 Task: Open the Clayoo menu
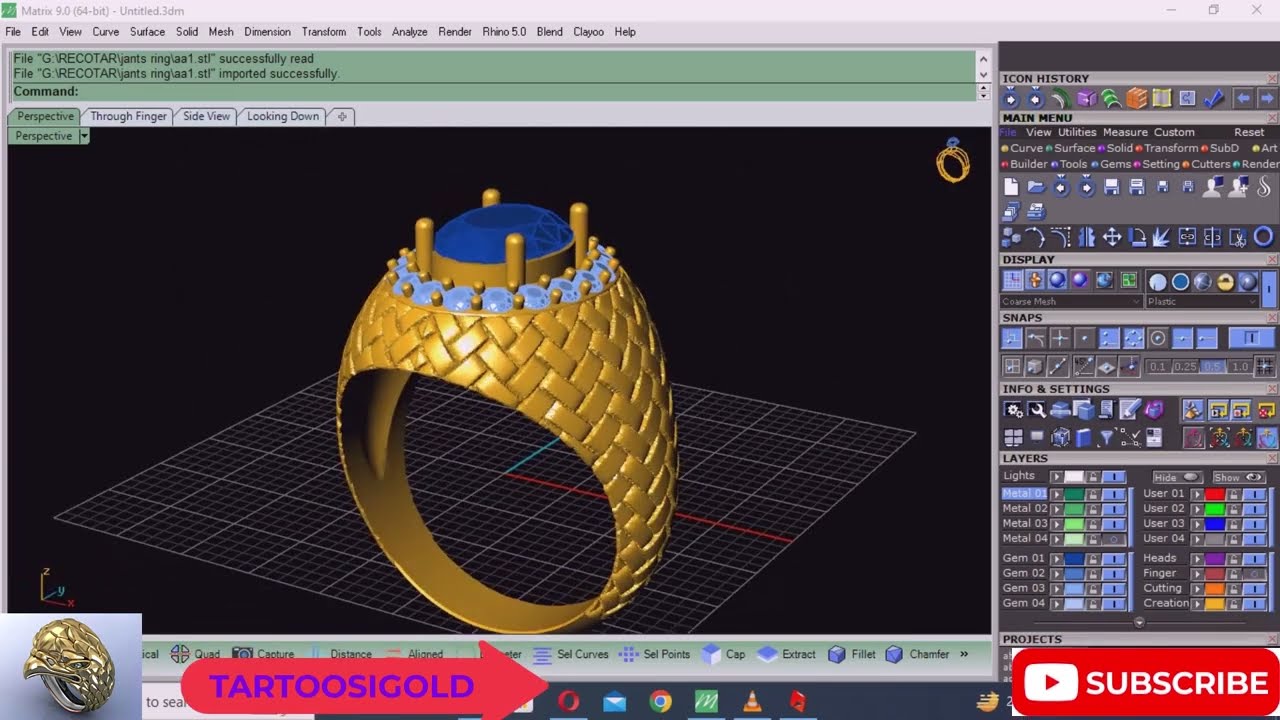pyautogui.click(x=588, y=32)
